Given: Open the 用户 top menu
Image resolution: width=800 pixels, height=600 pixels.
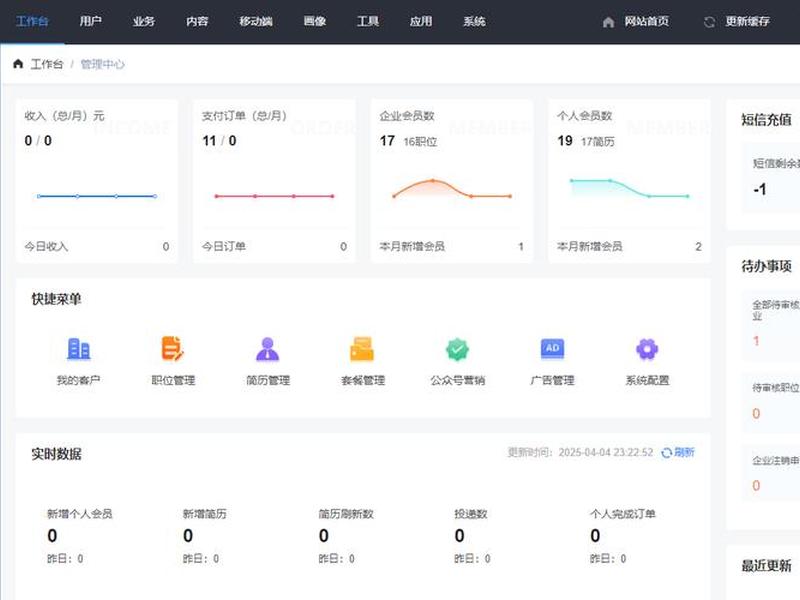Looking at the screenshot, I should [90, 21].
